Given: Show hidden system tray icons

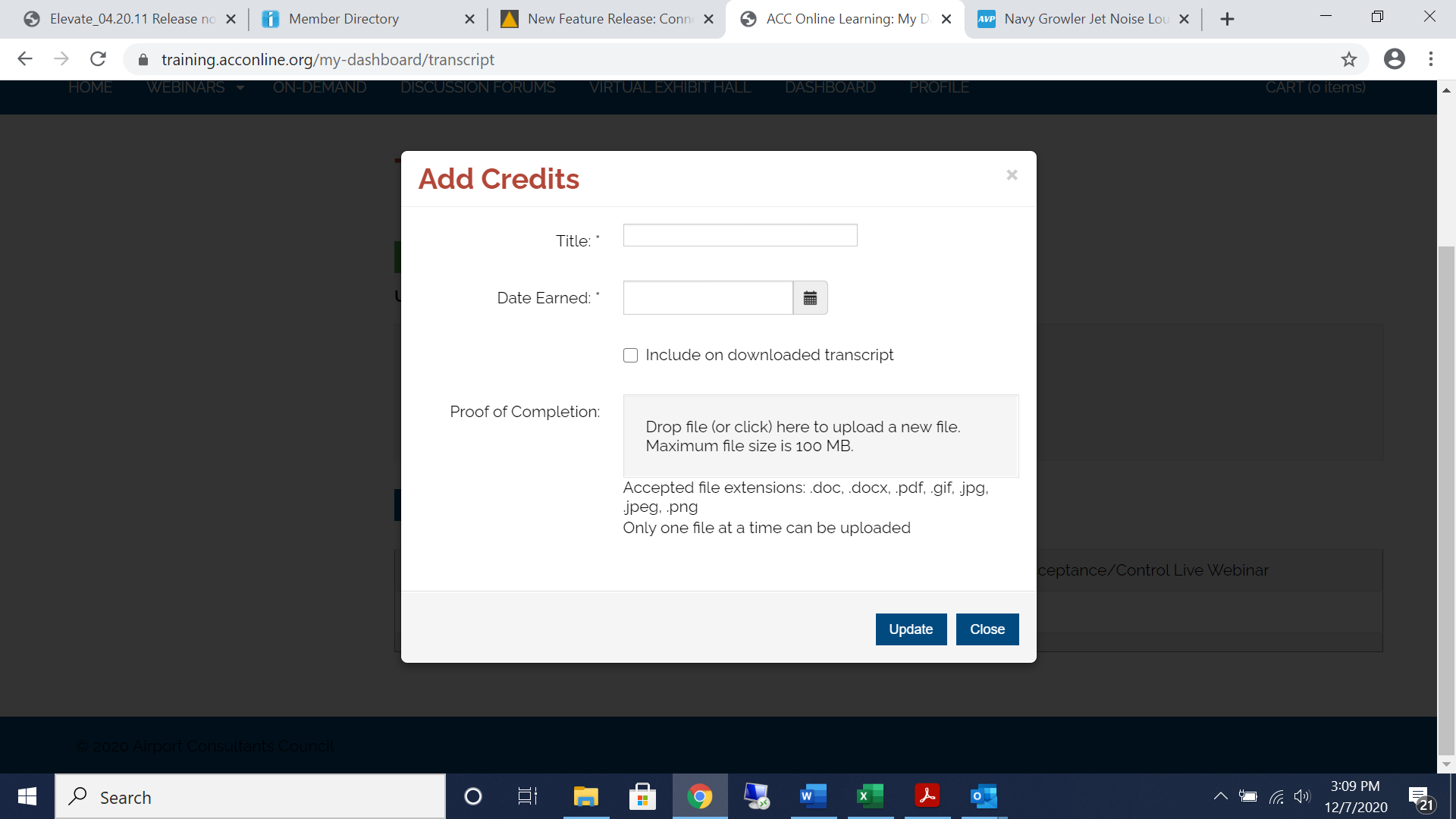Looking at the screenshot, I should click(1220, 796).
